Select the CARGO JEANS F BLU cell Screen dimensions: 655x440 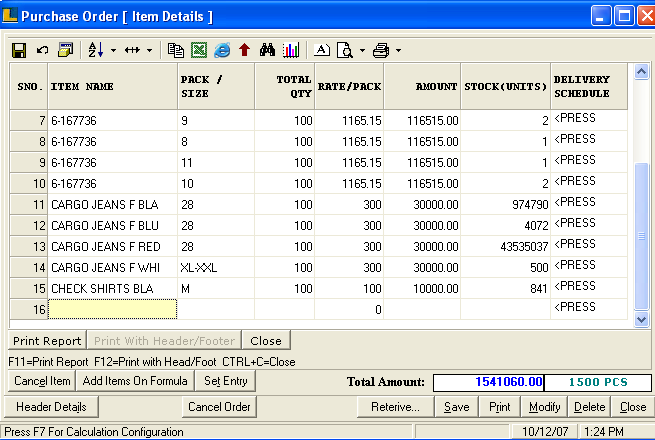point(112,225)
